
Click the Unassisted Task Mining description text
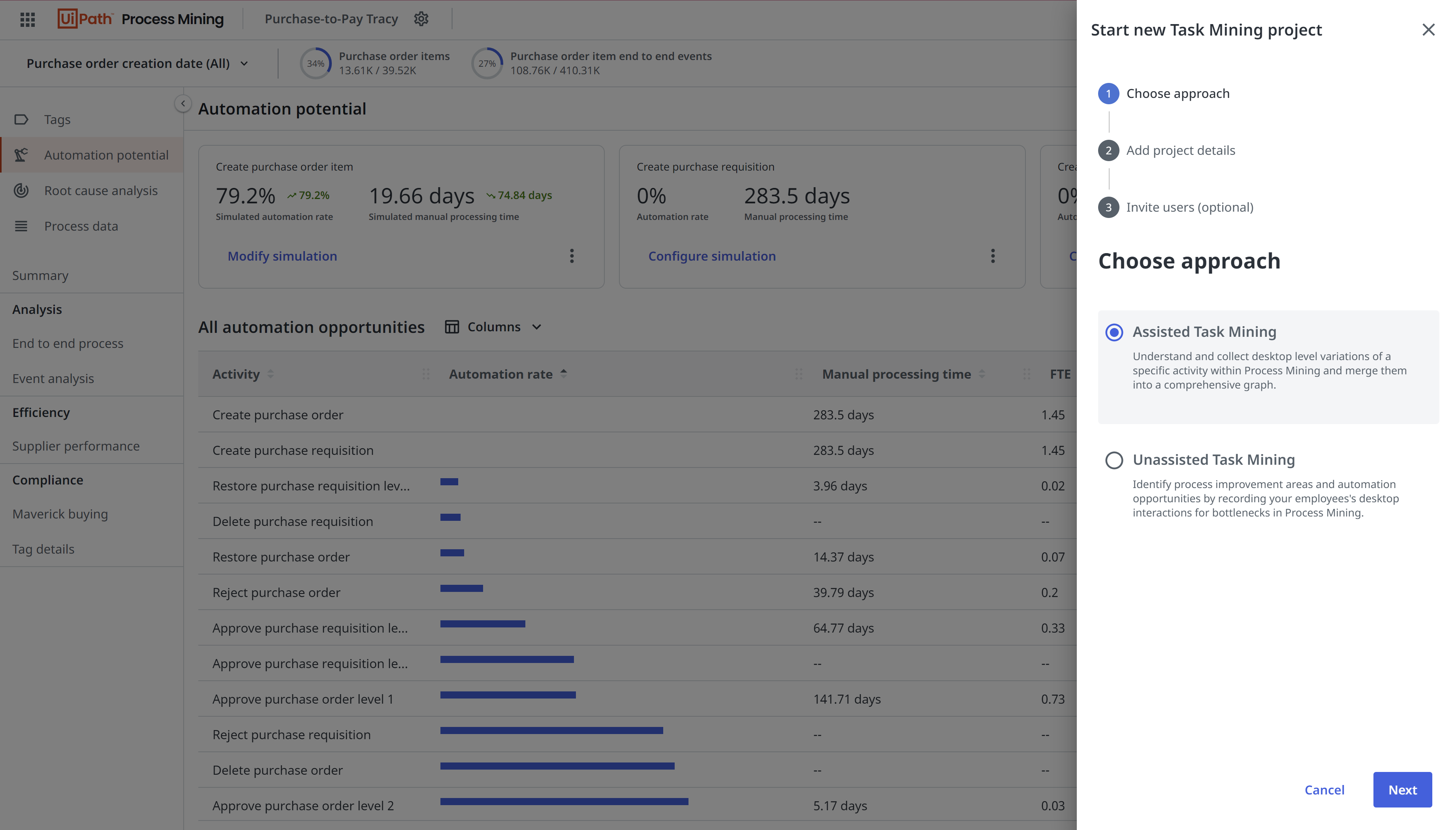coord(1266,498)
